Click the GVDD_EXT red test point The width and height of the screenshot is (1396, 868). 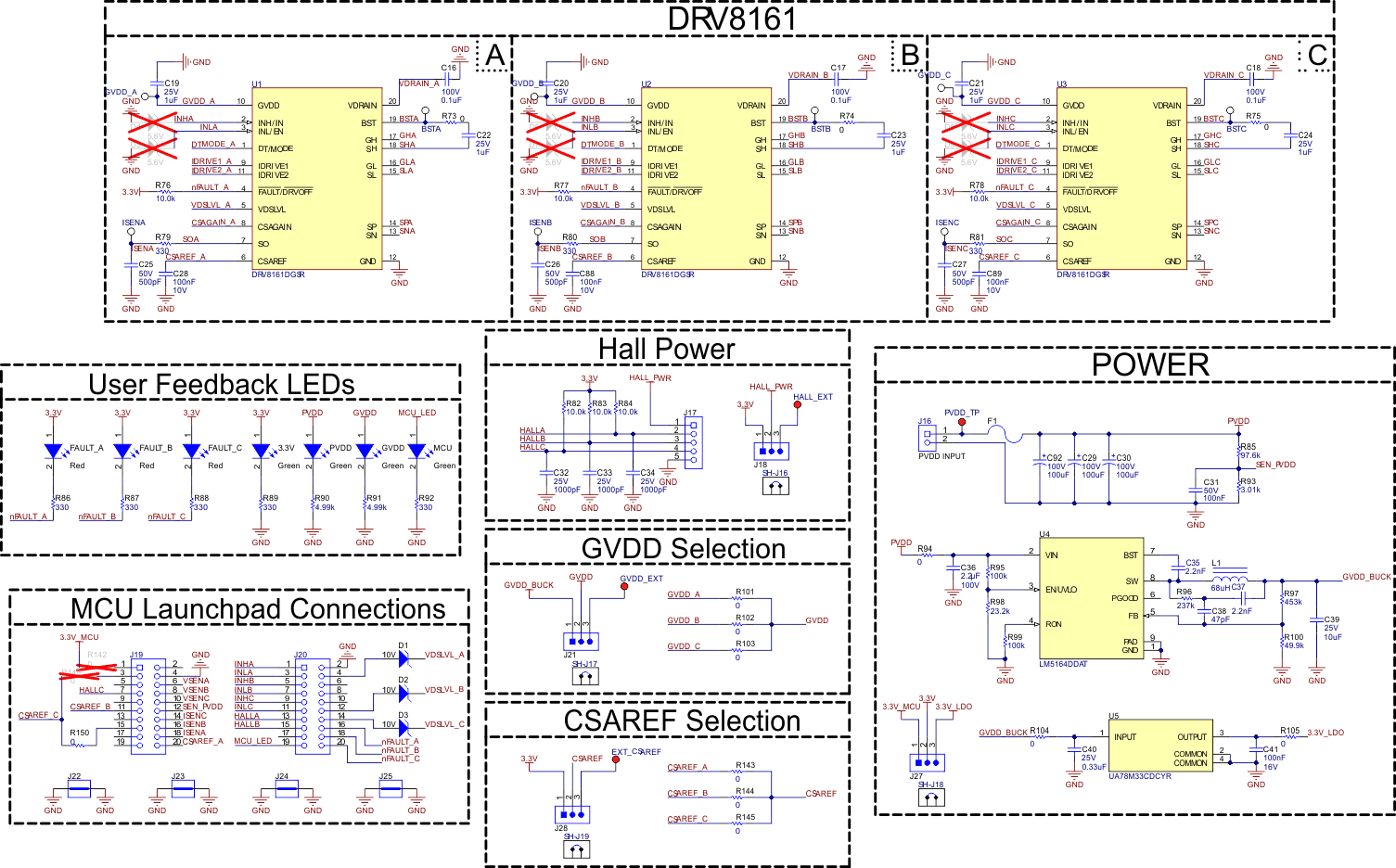tap(624, 586)
